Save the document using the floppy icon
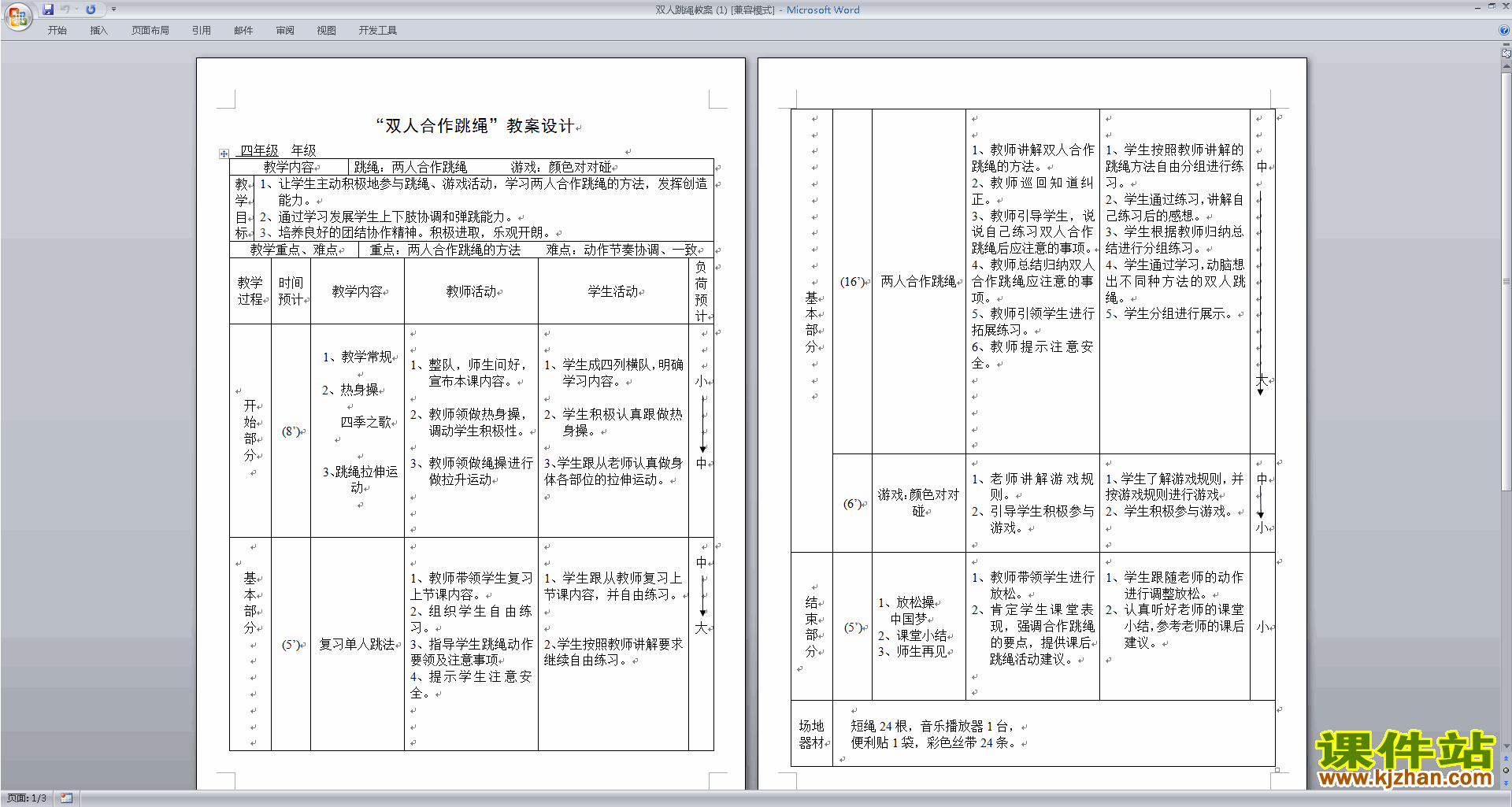The image size is (1512, 807). pos(48,9)
